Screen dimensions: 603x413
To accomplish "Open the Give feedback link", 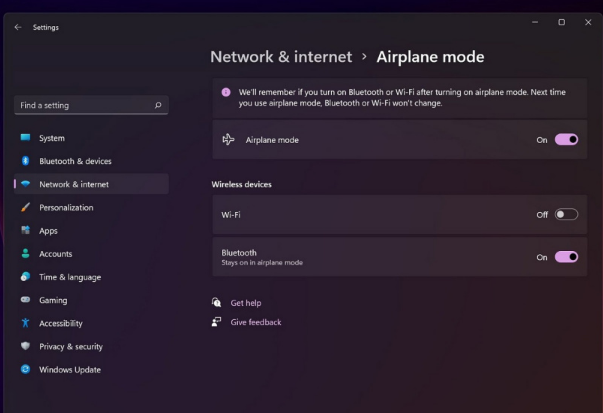I will (x=255, y=322).
